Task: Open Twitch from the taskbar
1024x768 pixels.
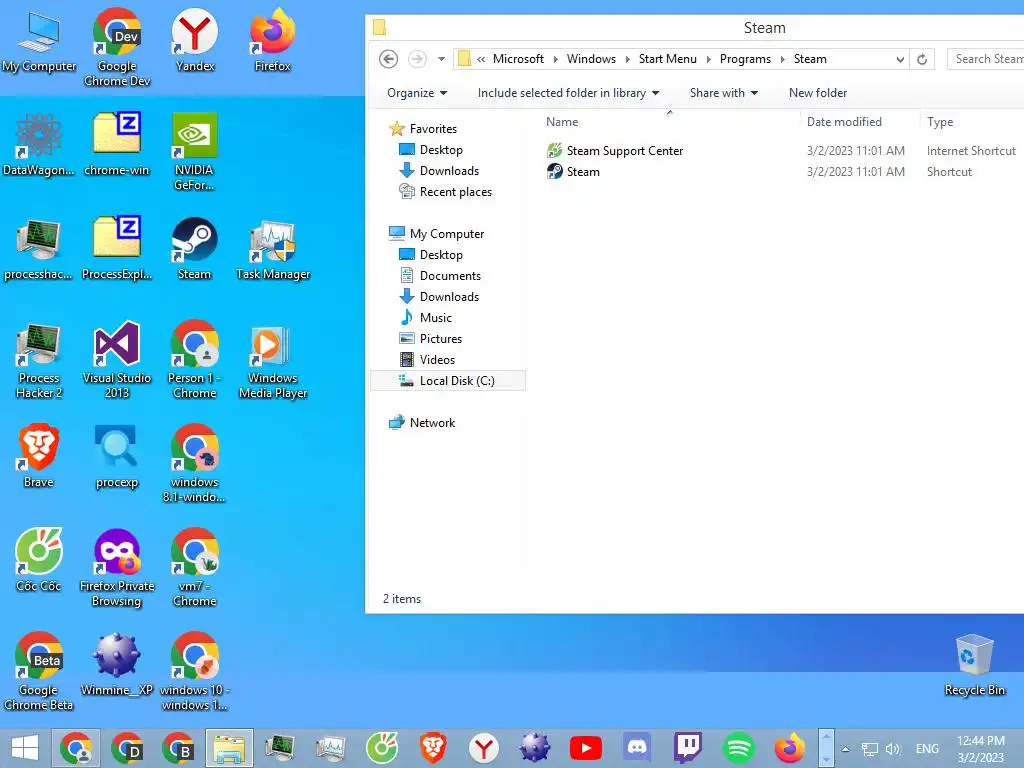Action: (688, 748)
